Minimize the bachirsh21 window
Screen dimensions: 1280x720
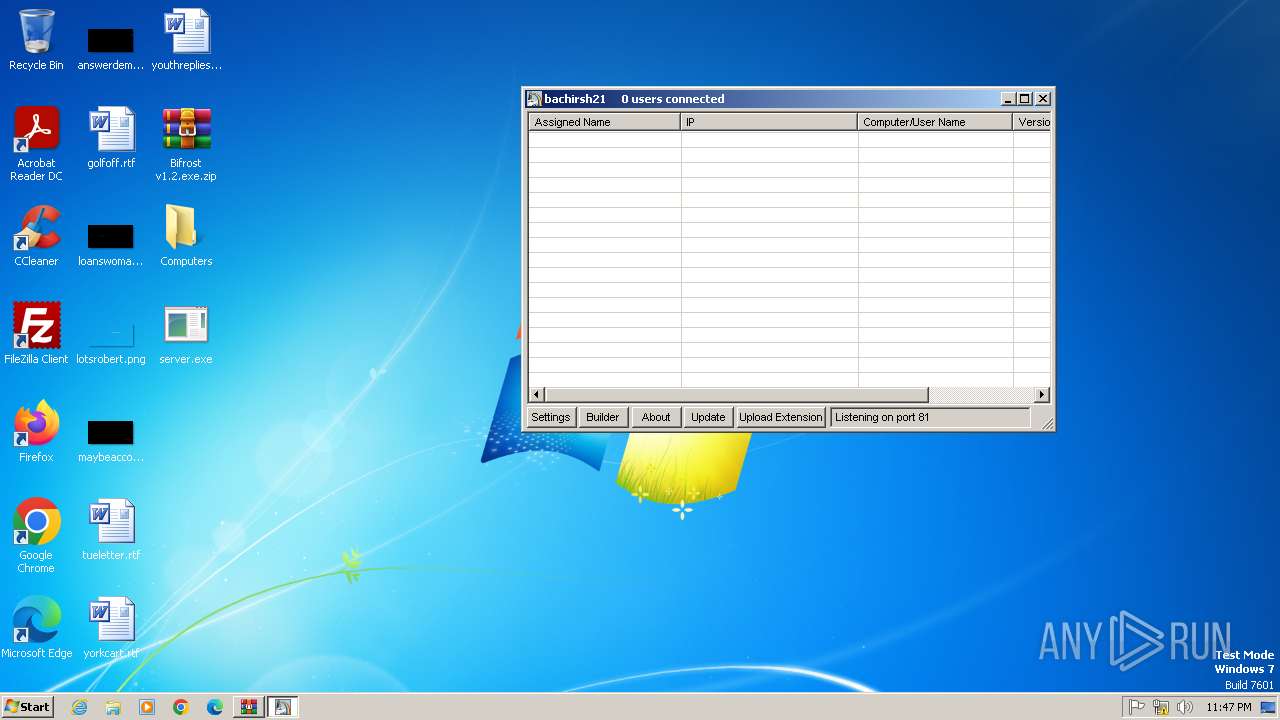(x=1008, y=99)
